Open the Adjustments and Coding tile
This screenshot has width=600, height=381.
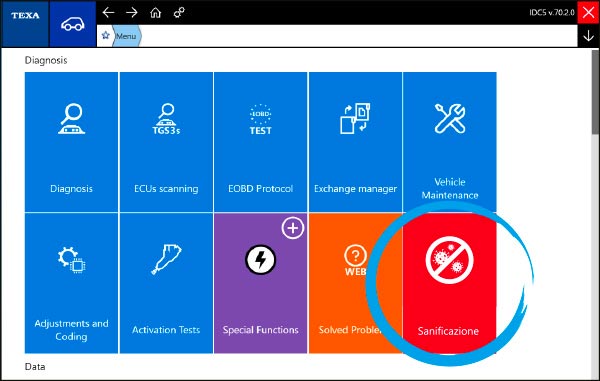click(71, 283)
